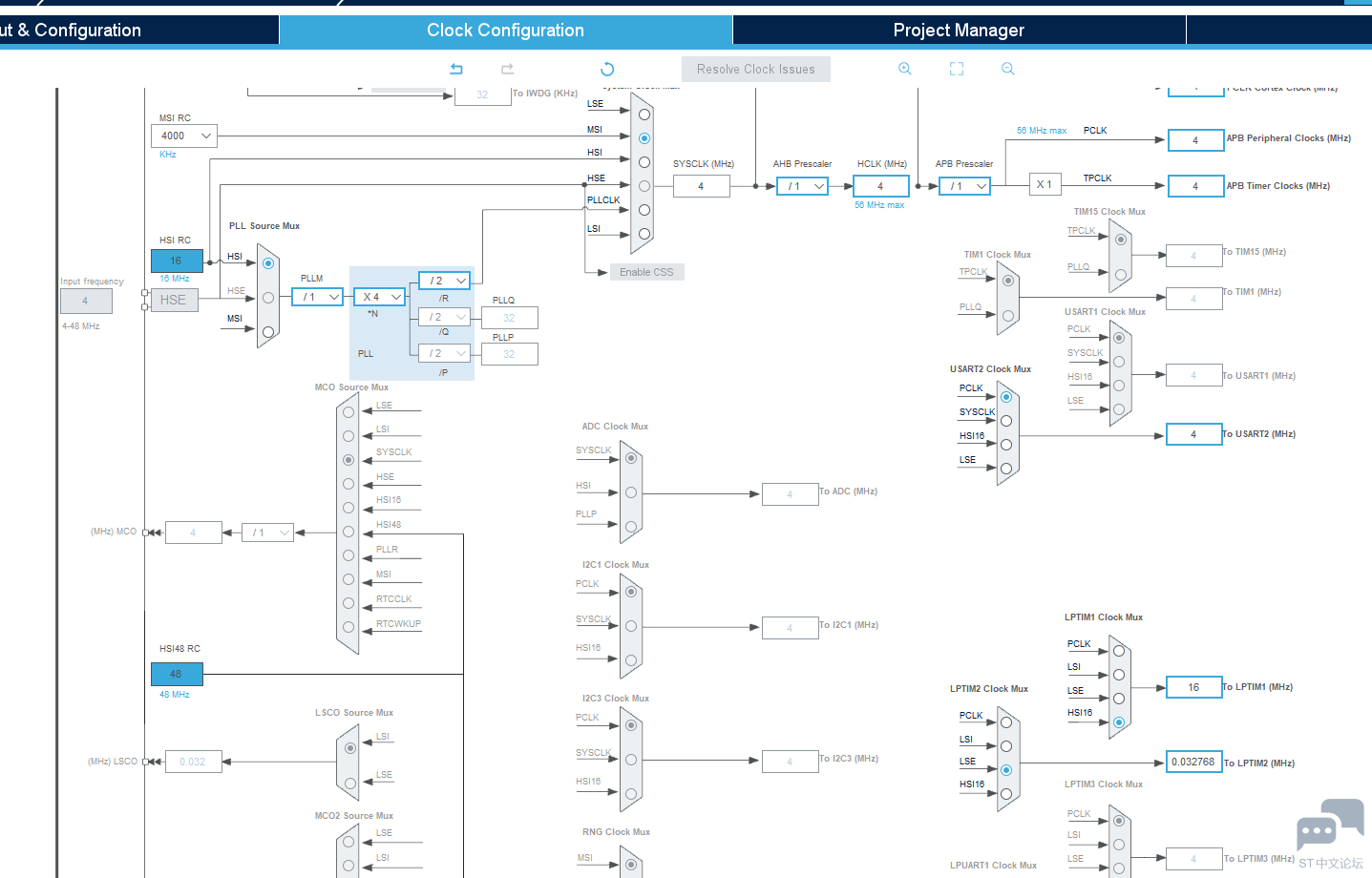Screen dimensions: 1372x878
Task: Select PCLK in USART2 Clock Mux
Action: tap(1006, 397)
